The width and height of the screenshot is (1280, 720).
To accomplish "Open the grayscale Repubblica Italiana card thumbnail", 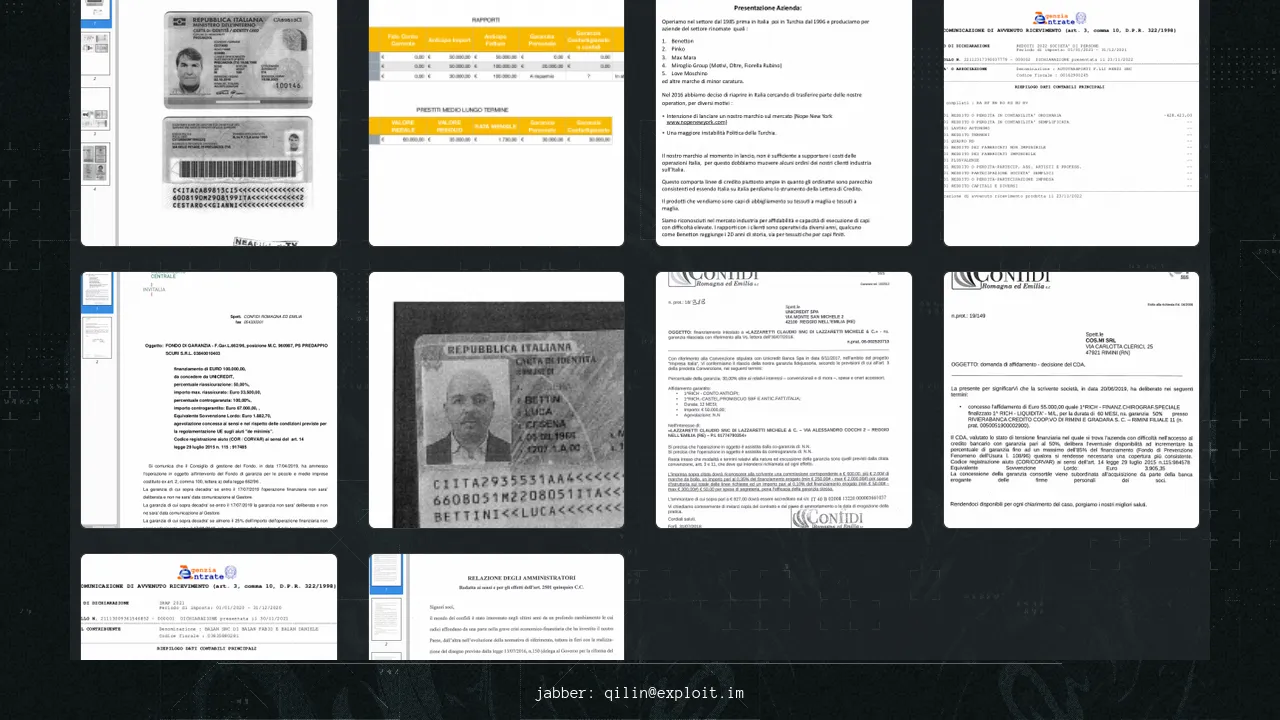I will click(x=496, y=400).
